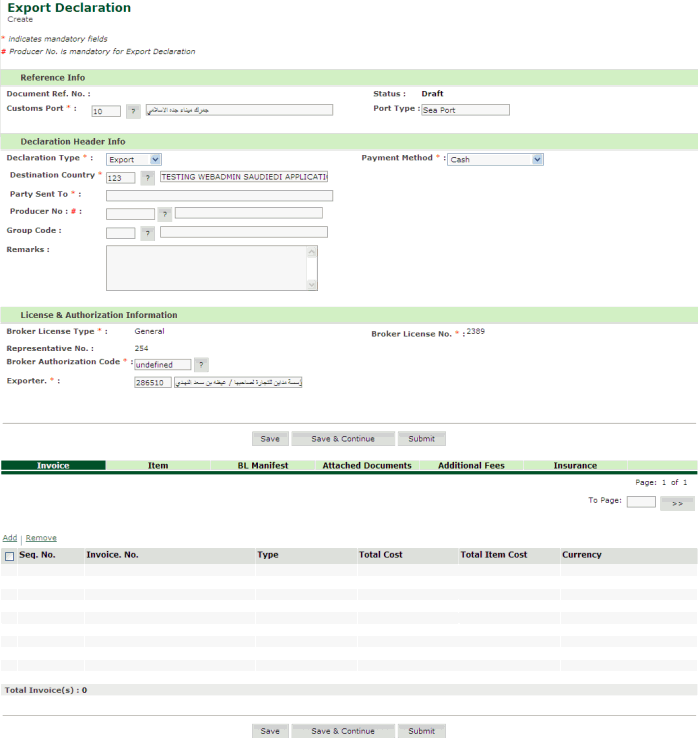
Task: Select the Attached Documents tab
Action: point(367,466)
